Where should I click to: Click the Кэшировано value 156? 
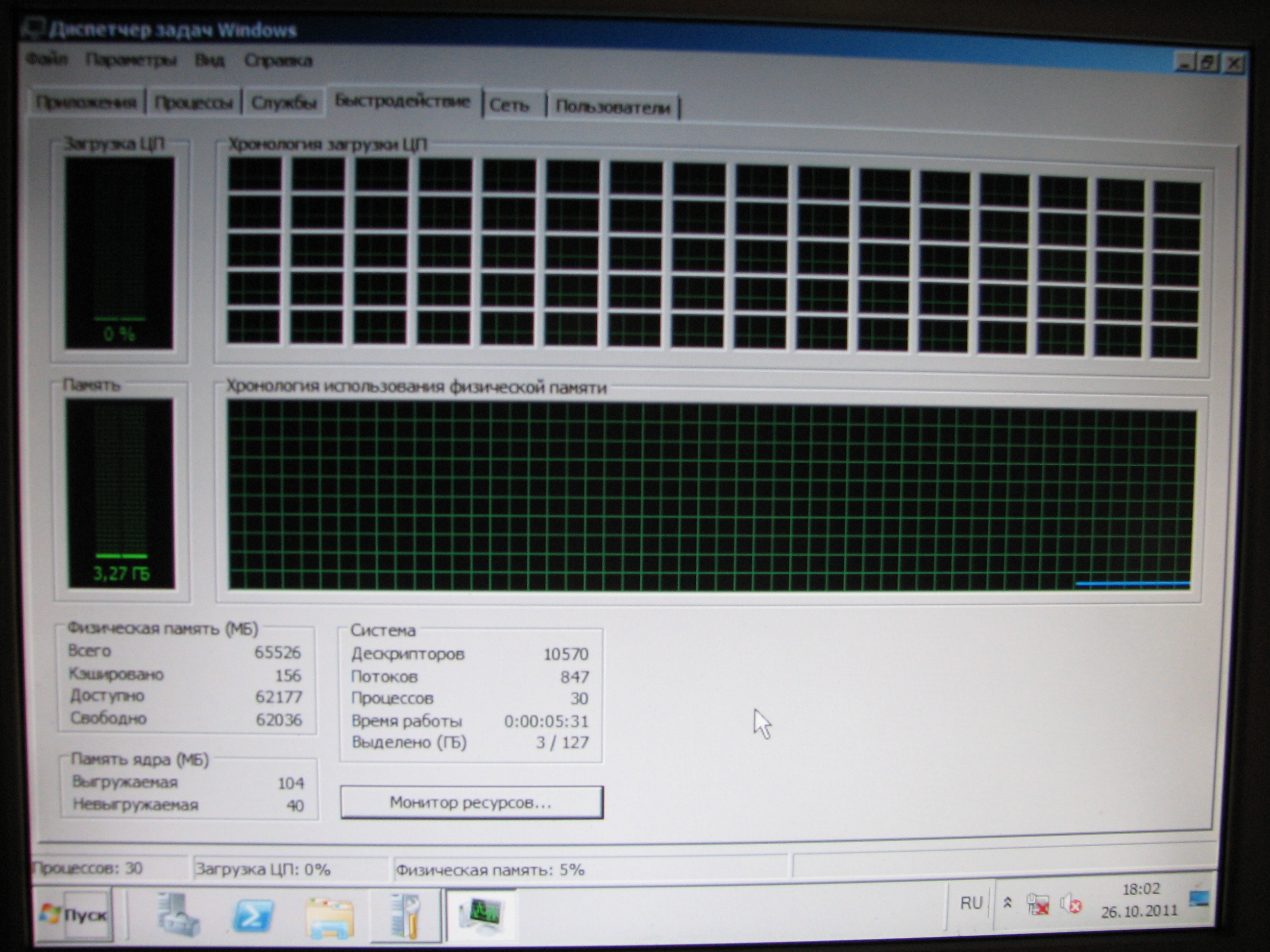(x=288, y=675)
